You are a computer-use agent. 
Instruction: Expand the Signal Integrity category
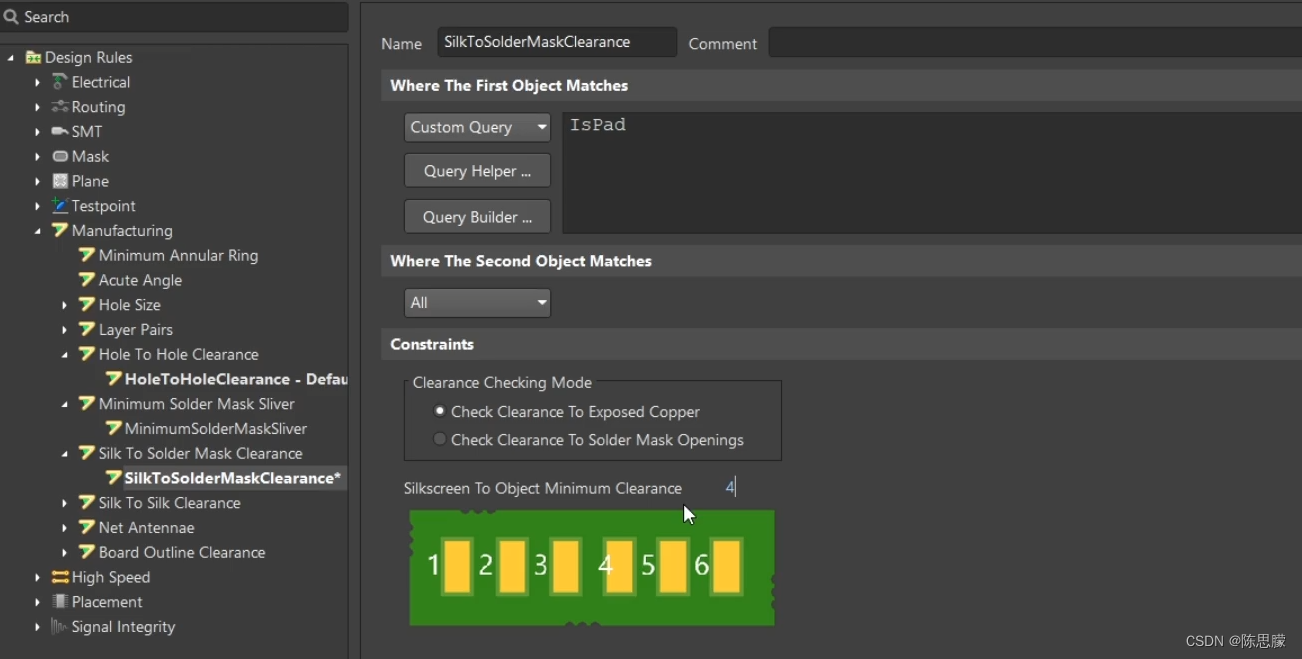point(38,627)
